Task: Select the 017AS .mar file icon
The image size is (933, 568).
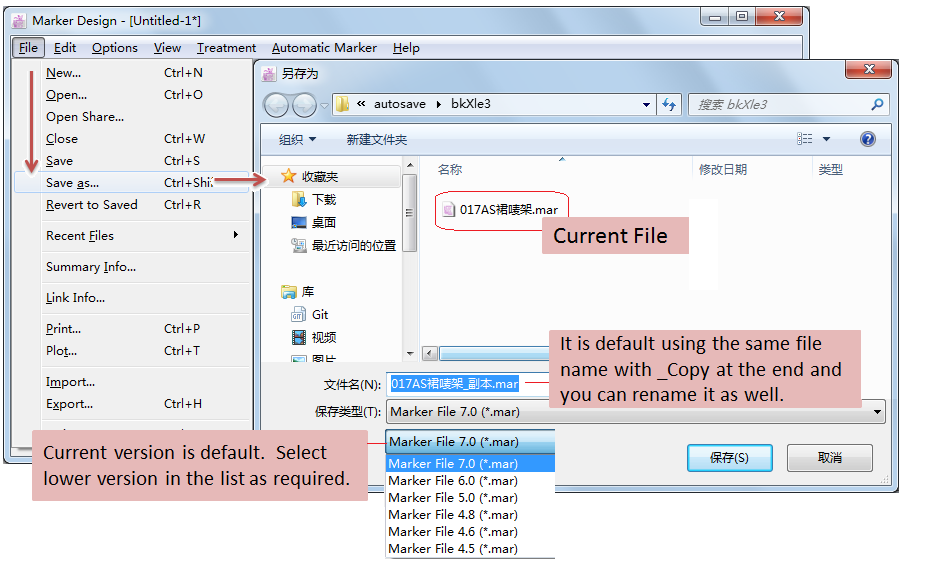Action: [449, 210]
